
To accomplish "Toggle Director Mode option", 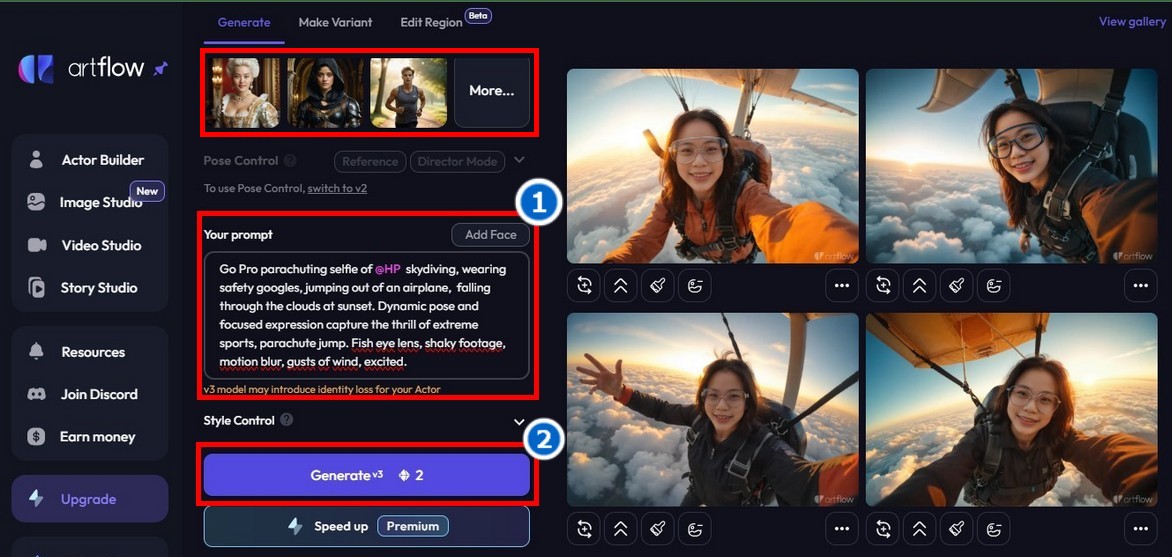I will (457, 161).
